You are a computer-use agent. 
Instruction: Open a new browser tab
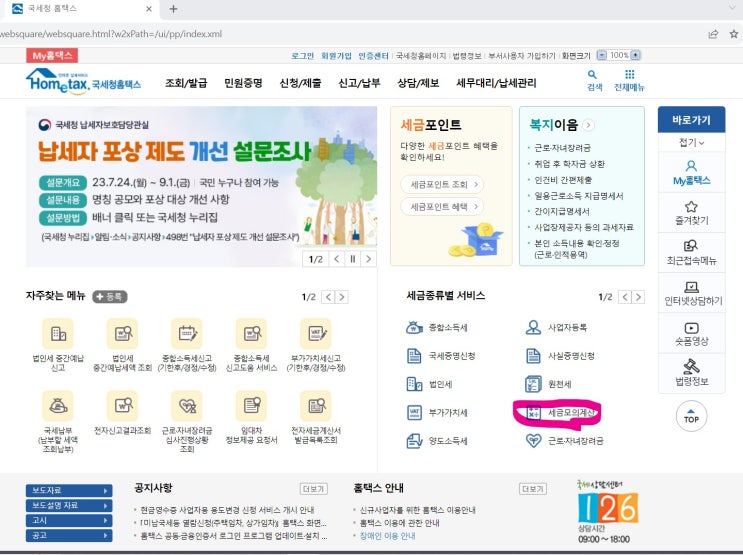[173, 9]
